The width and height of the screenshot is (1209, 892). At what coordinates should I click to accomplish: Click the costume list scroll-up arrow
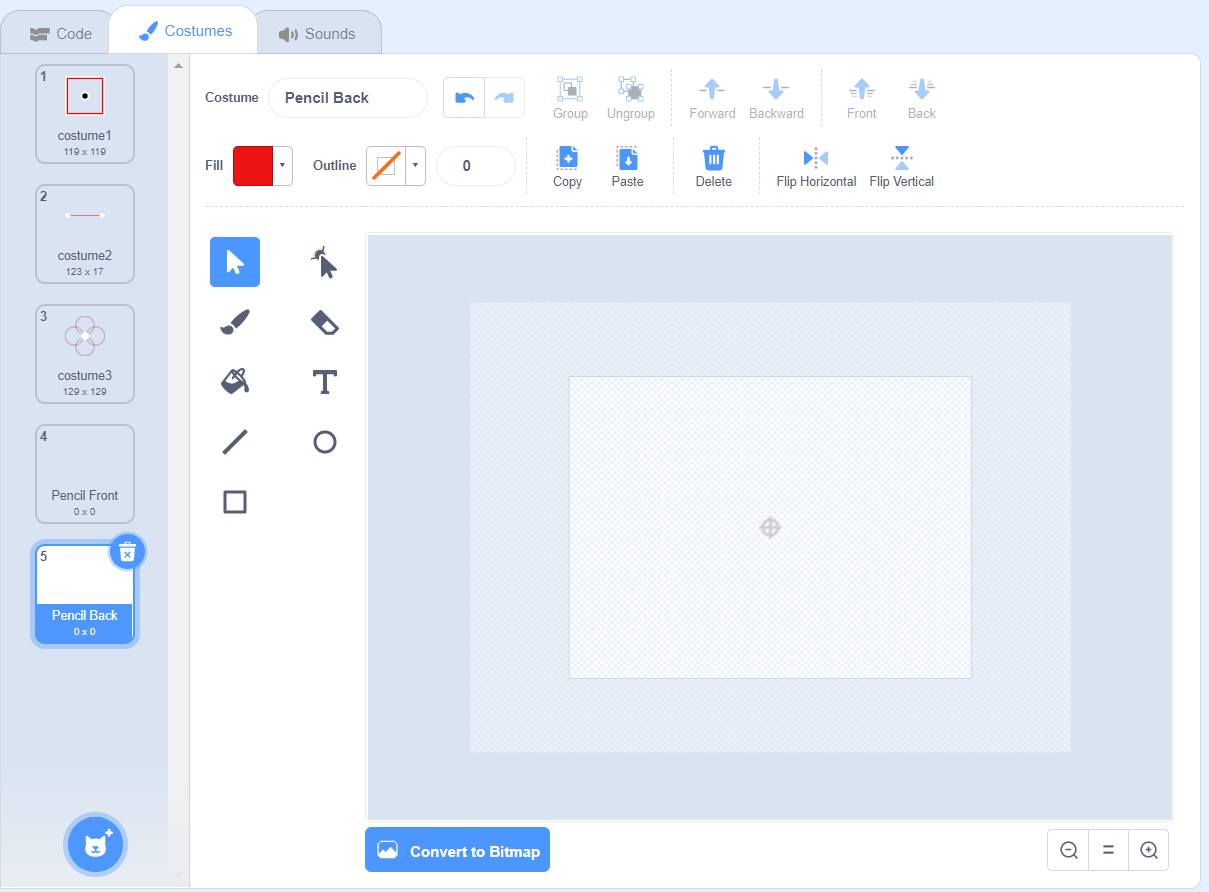178,66
